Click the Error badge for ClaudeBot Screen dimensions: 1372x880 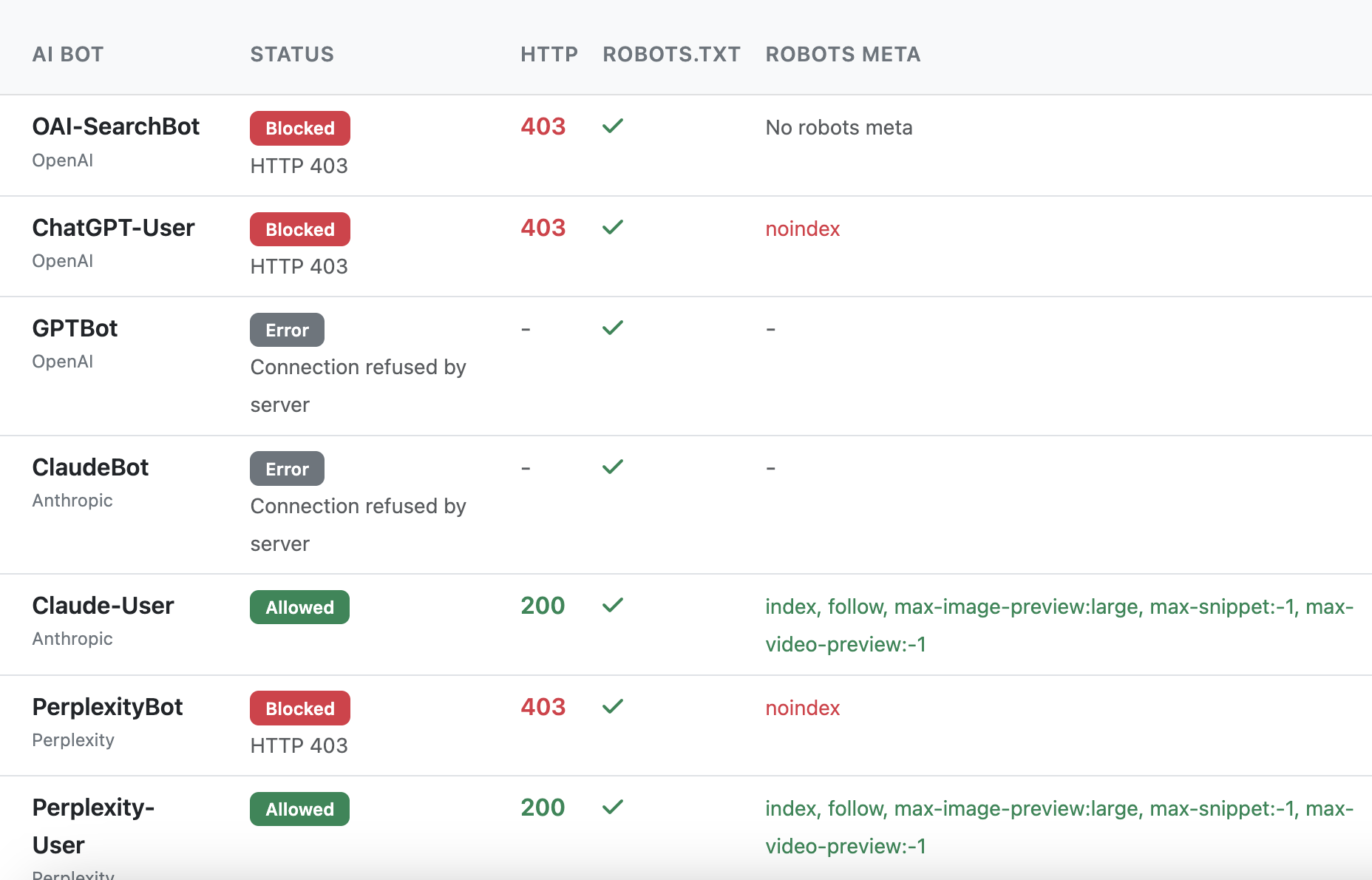click(287, 469)
